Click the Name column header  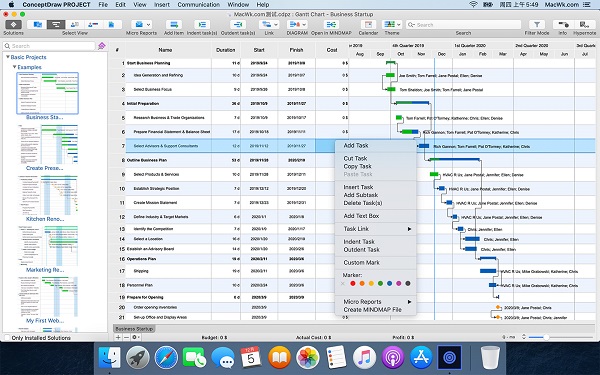point(165,50)
